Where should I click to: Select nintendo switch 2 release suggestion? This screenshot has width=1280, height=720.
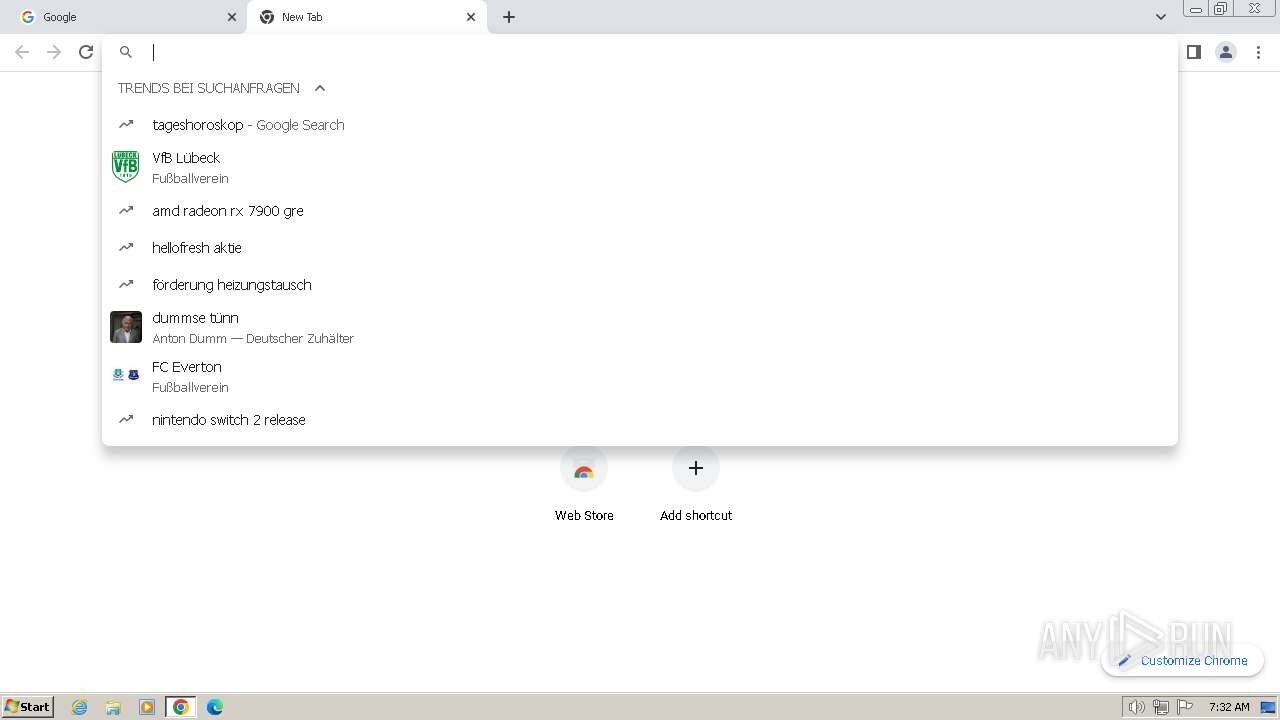(x=640, y=420)
